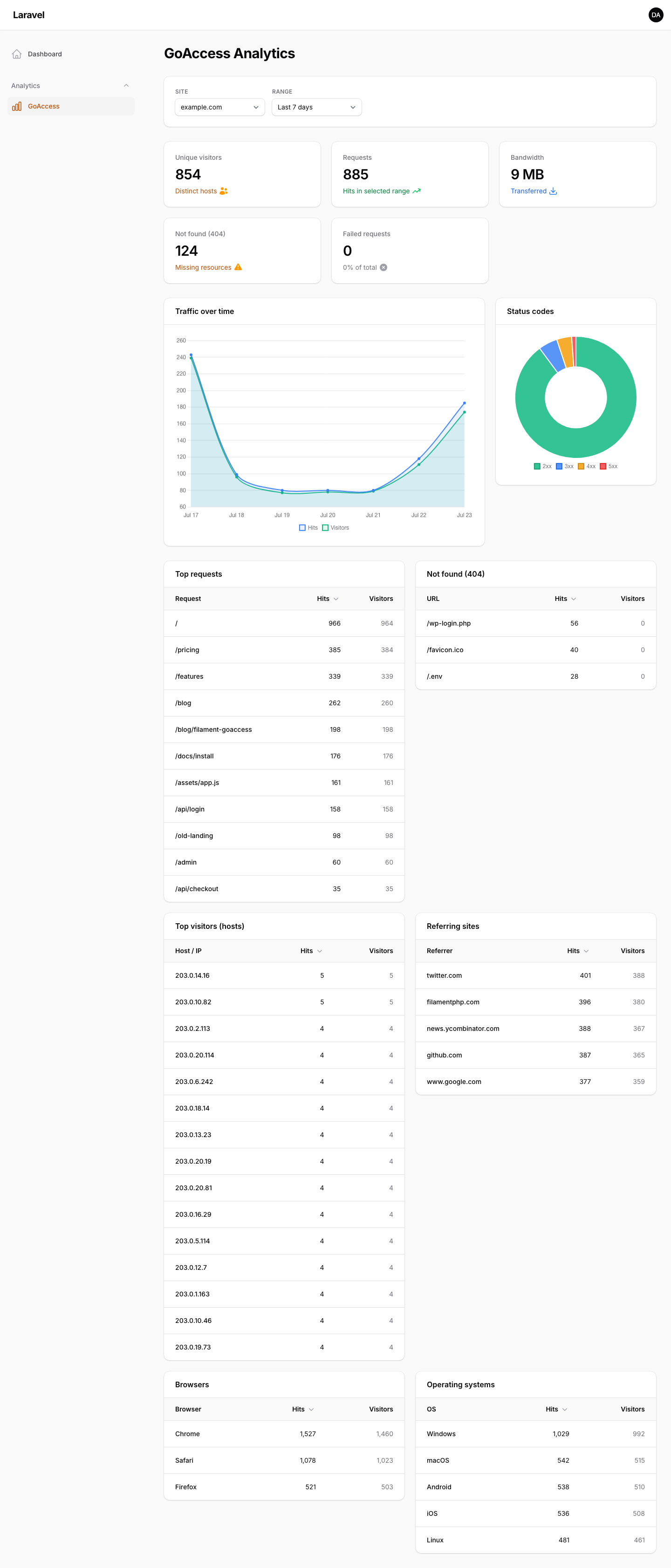671x1568 pixels.
Task: Click the /old-landing request row
Action: (284, 836)
